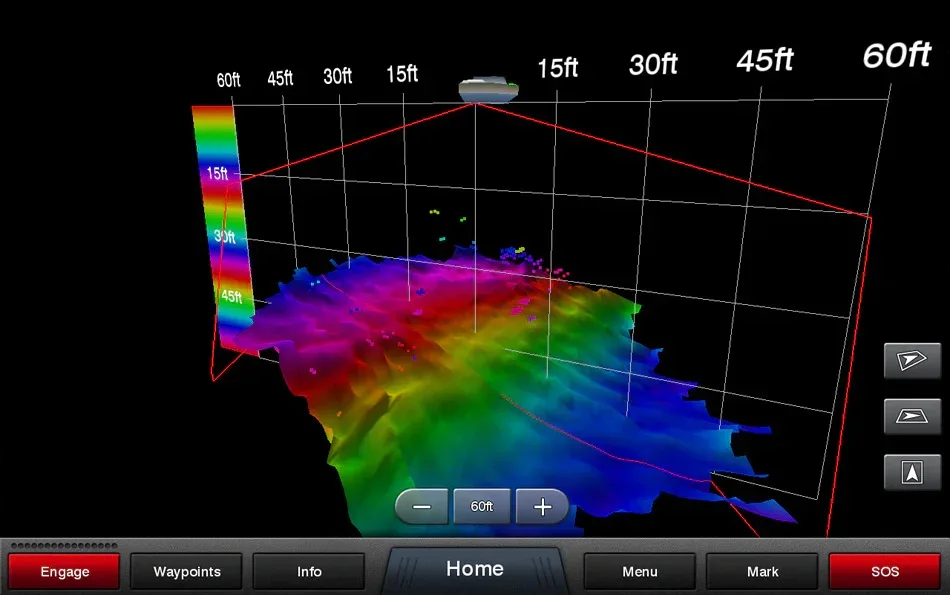This screenshot has height=595, width=950.
Task: Zoom in with the plus button
Action: click(542, 507)
